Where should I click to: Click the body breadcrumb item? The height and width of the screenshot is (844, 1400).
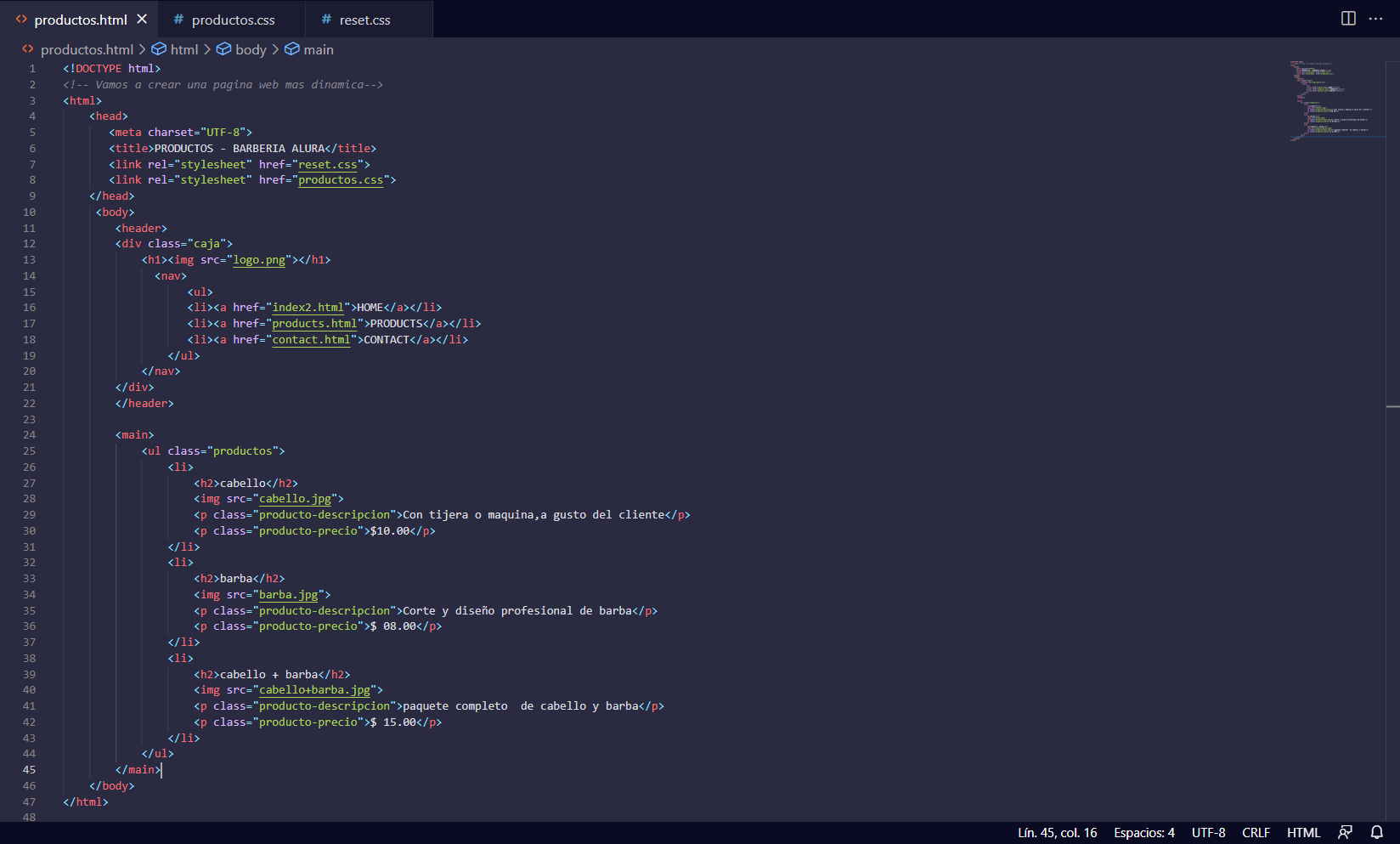coord(251,49)
